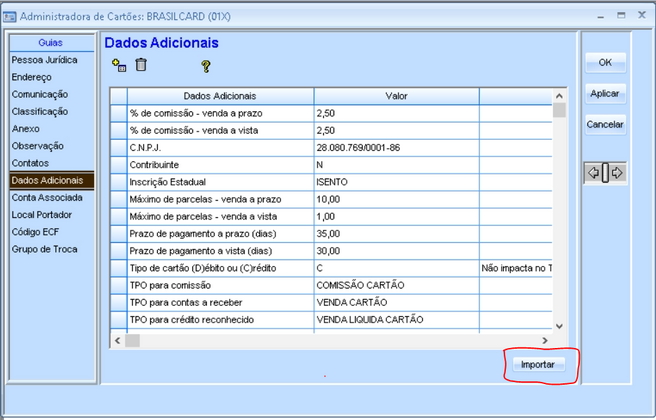This screenshot has height=420, width=656.
Task: Click the 30,00 value cell
Action: [396, 251]
